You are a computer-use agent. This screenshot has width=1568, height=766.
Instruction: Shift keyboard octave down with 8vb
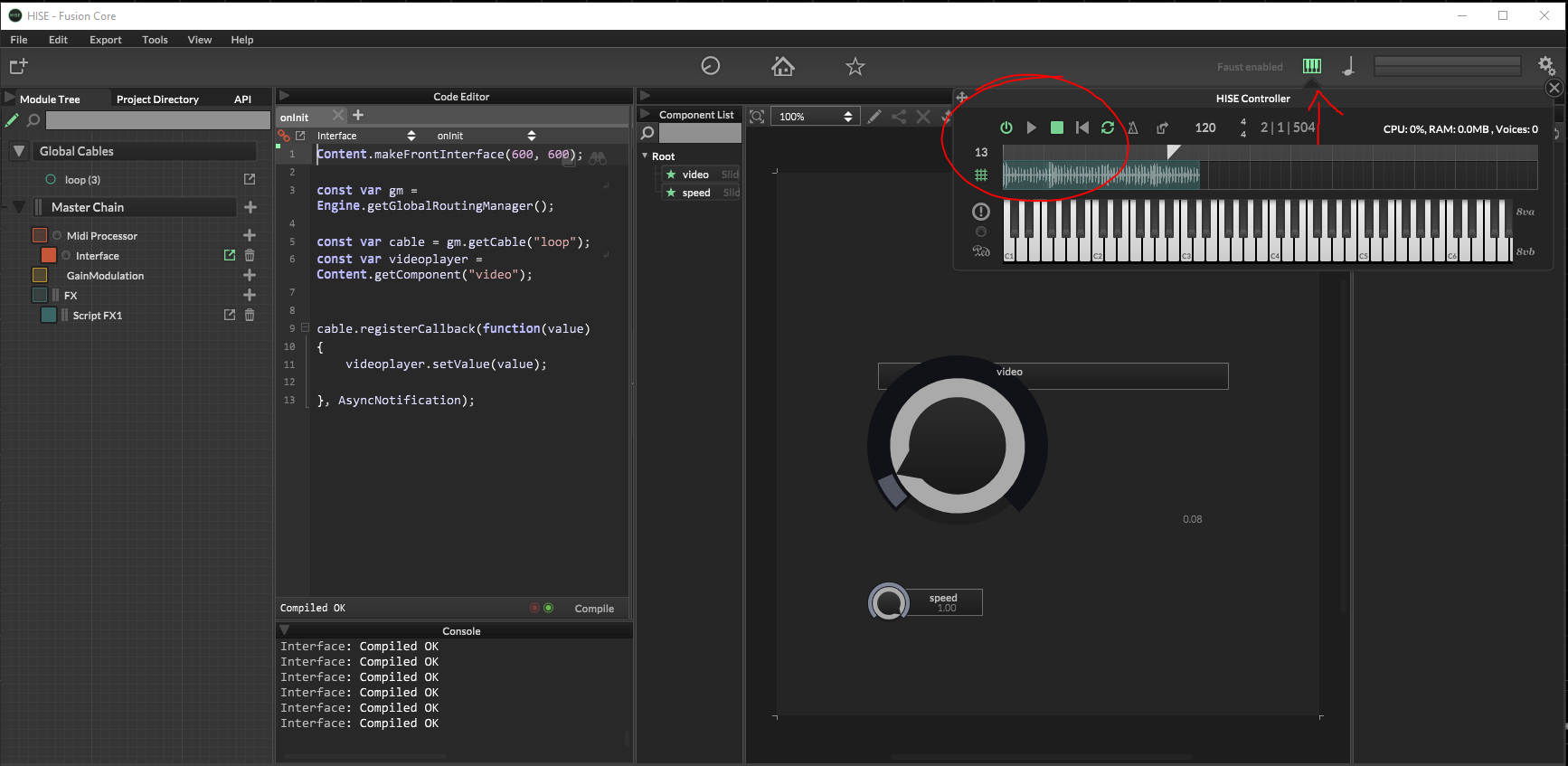(x=1525, y=251)
